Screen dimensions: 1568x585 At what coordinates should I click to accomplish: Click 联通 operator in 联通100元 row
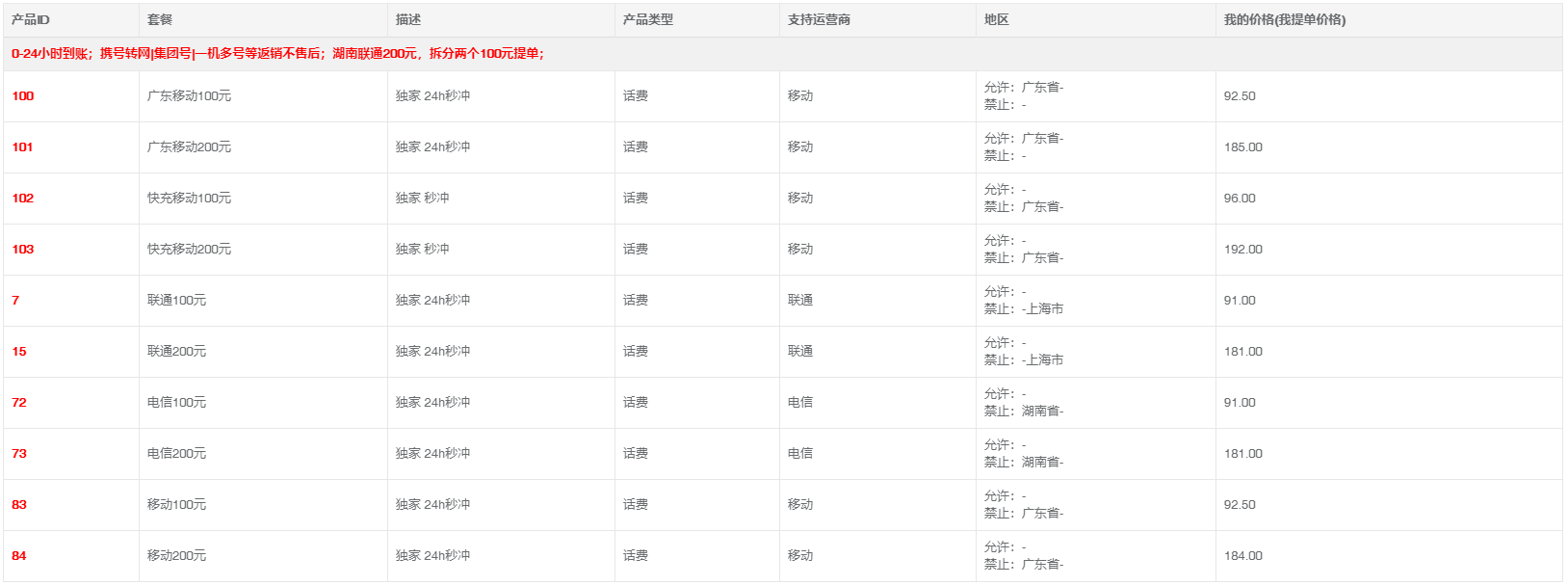tap(800, 301)
